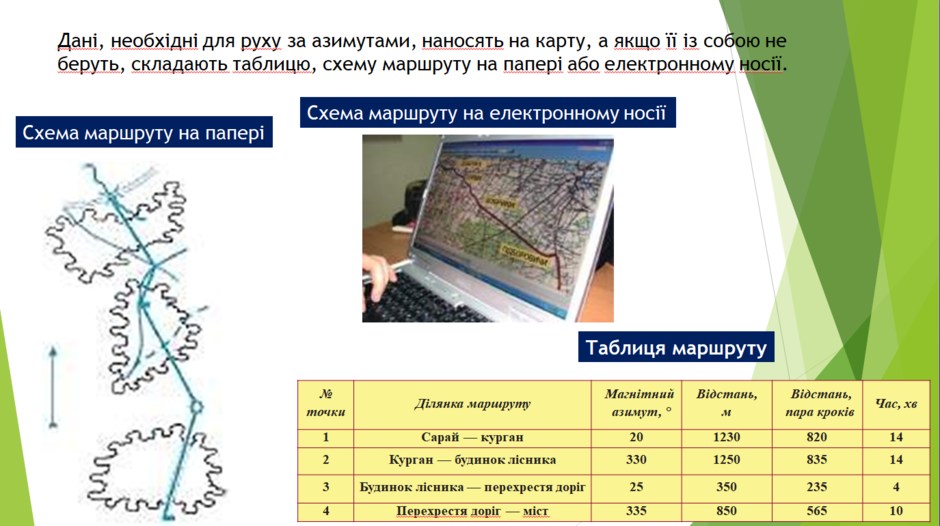This screenshot has height=526, width=940.
Task: Select the paper route scheme drawing
Action: click(135, 342)
